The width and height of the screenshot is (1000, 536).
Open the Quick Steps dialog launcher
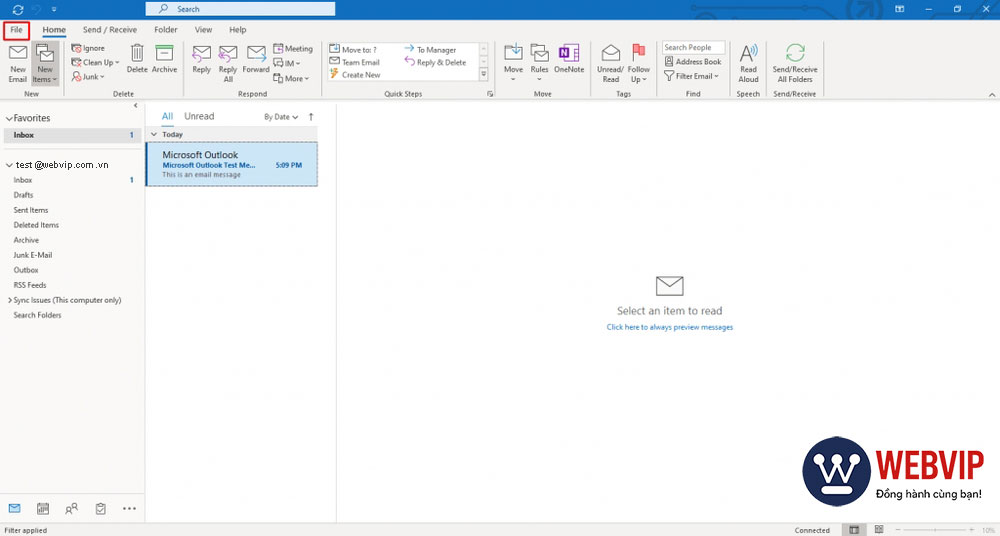pyautogui.click(x=490, y=94)
